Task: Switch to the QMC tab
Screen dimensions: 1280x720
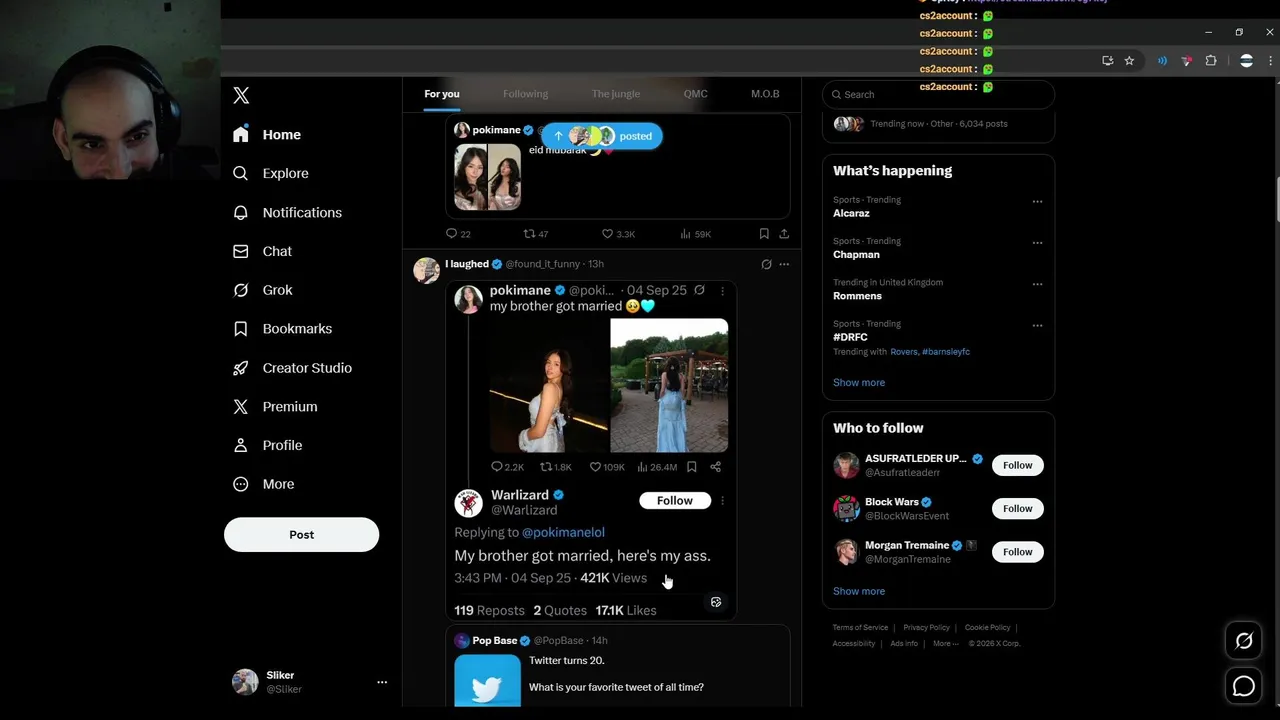Action: [x=695, y=94]
